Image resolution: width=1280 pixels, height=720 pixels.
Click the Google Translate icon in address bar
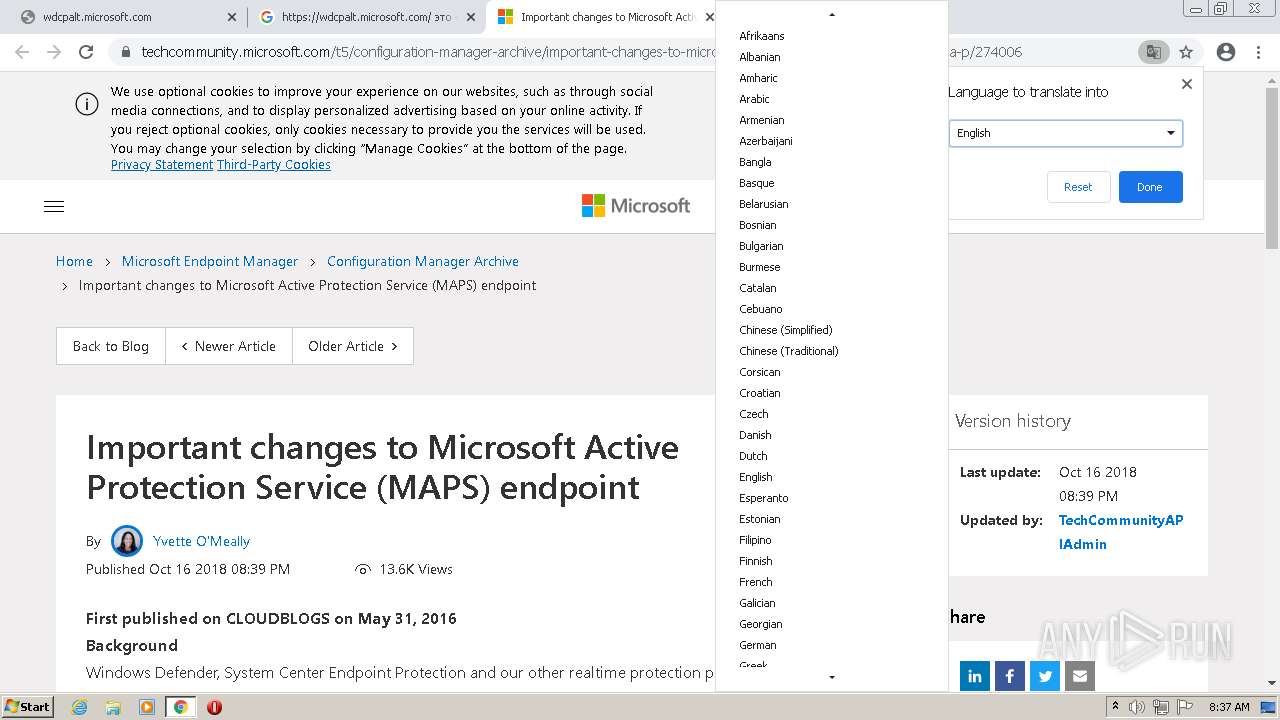point(1153,52)
